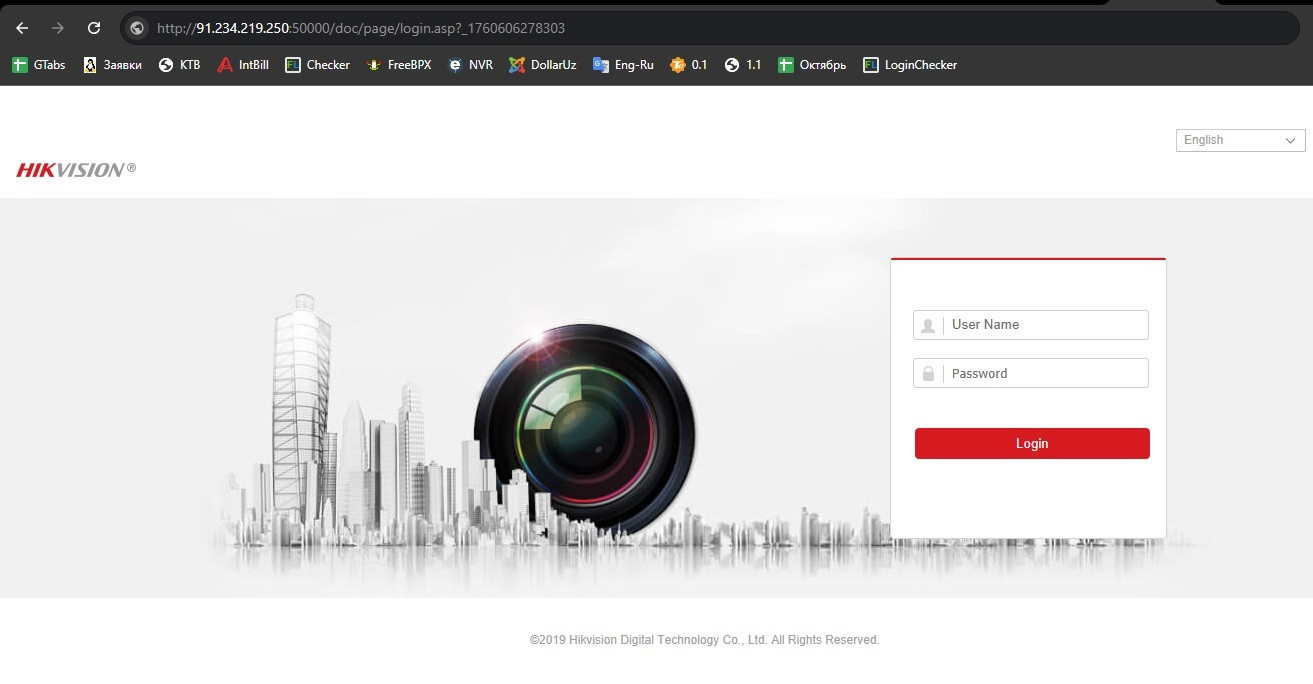Image resolution: width=1313 pixels, height=684 pixels.
Task: Open the Заявки bookmark
Action: [x=112, y=65]
